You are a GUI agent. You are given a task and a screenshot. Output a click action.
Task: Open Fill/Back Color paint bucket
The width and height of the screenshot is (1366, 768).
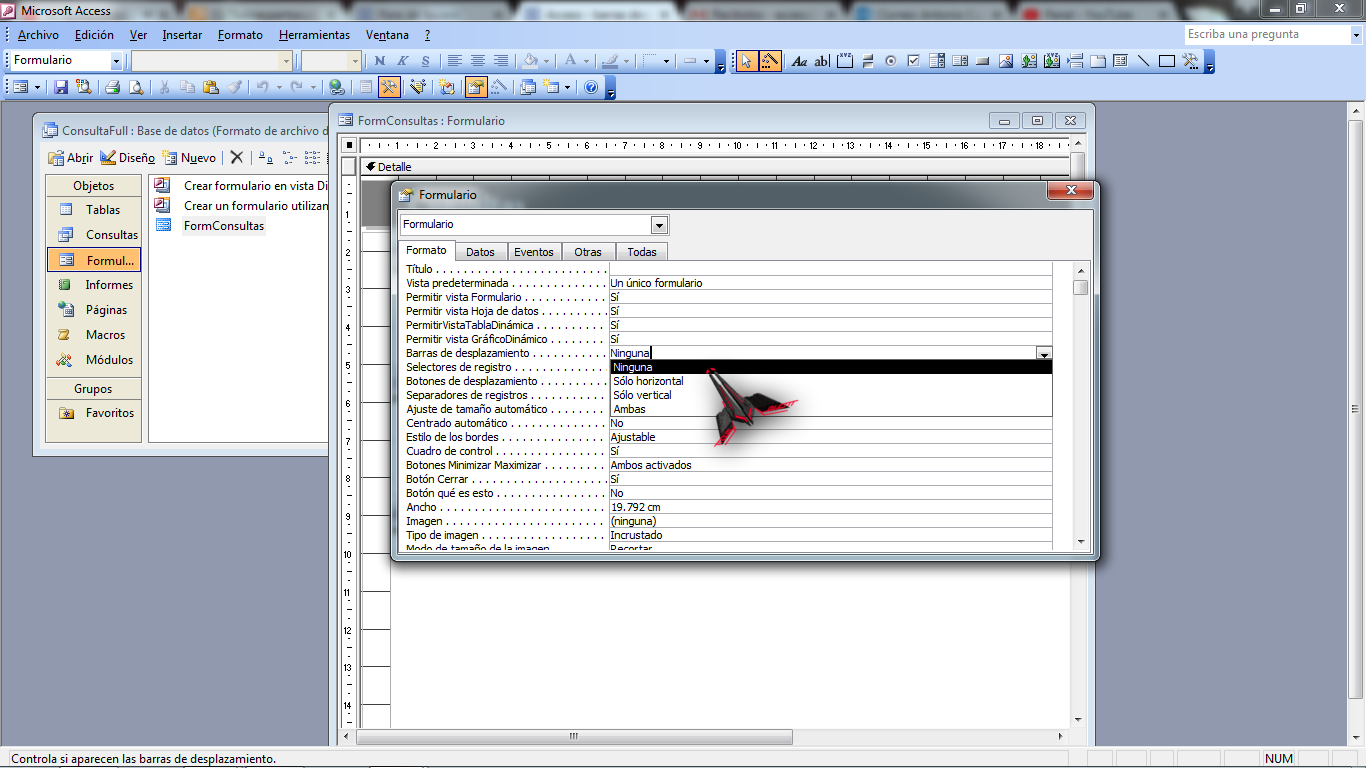(530, 61)
